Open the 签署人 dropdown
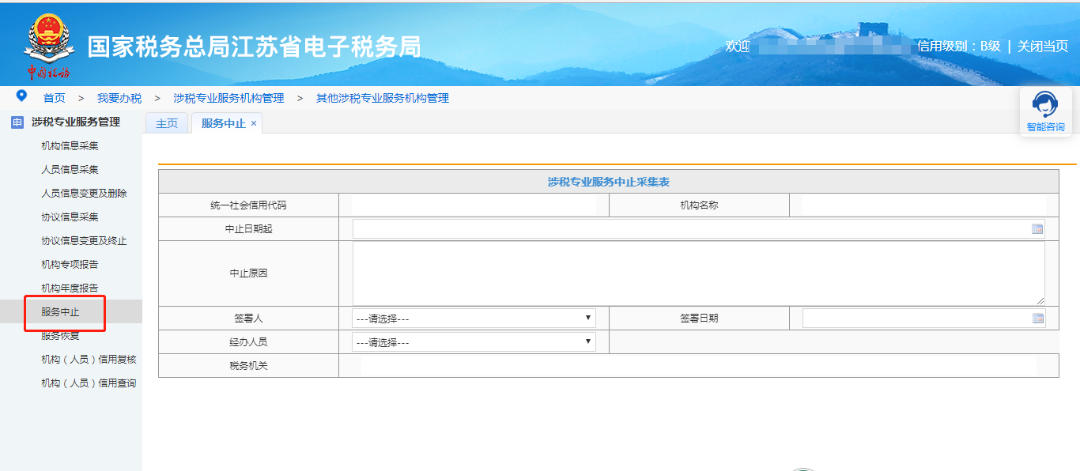Screen dimensions: 1080x471 [474, 318]
